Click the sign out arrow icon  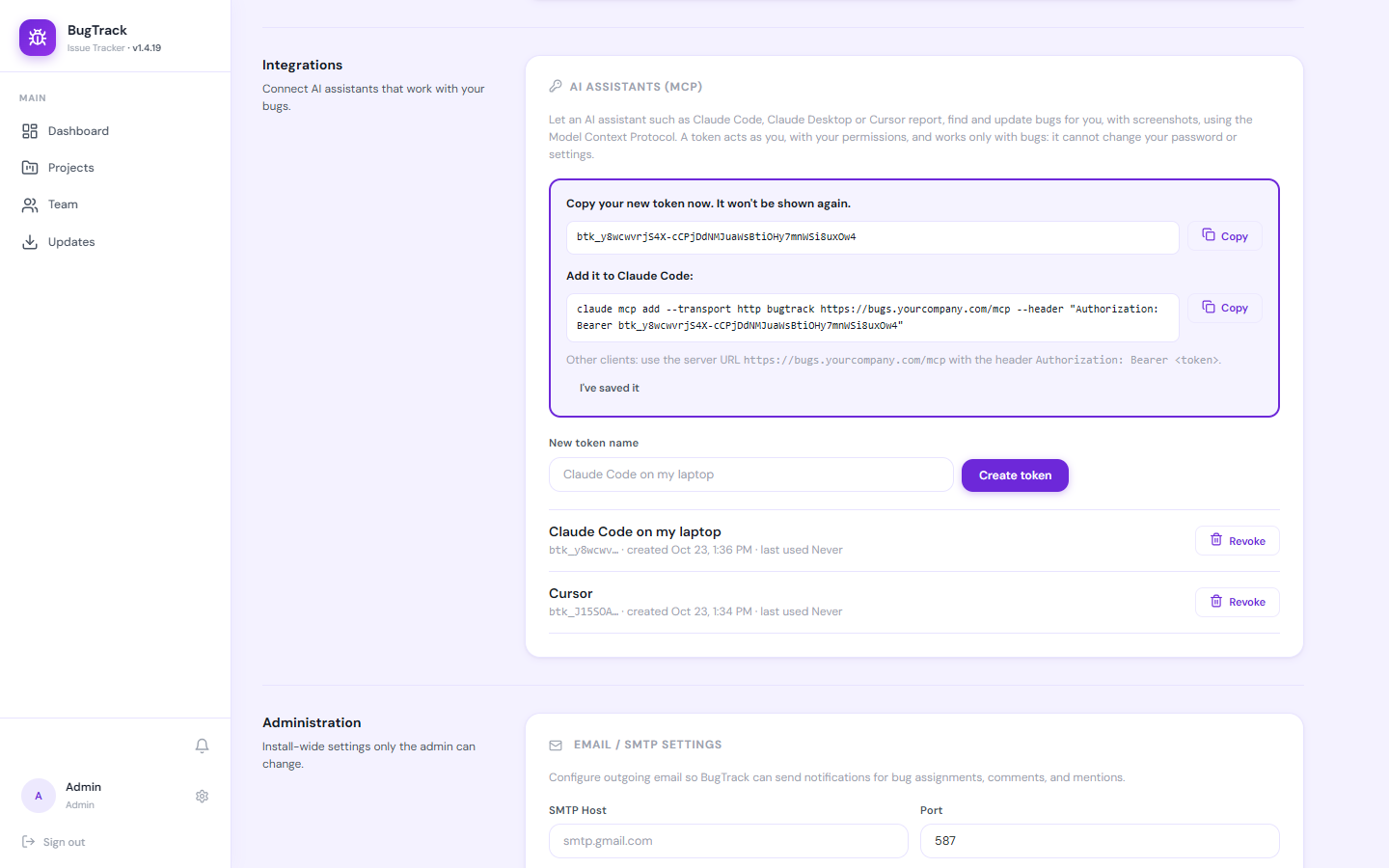point(28,842)
